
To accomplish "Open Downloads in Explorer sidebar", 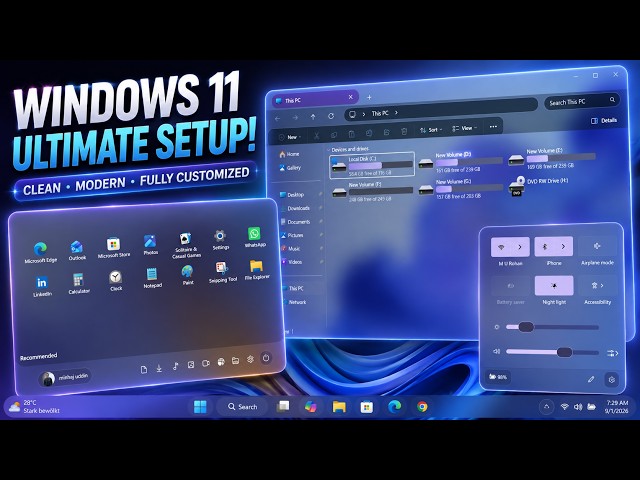I will 295,208.
